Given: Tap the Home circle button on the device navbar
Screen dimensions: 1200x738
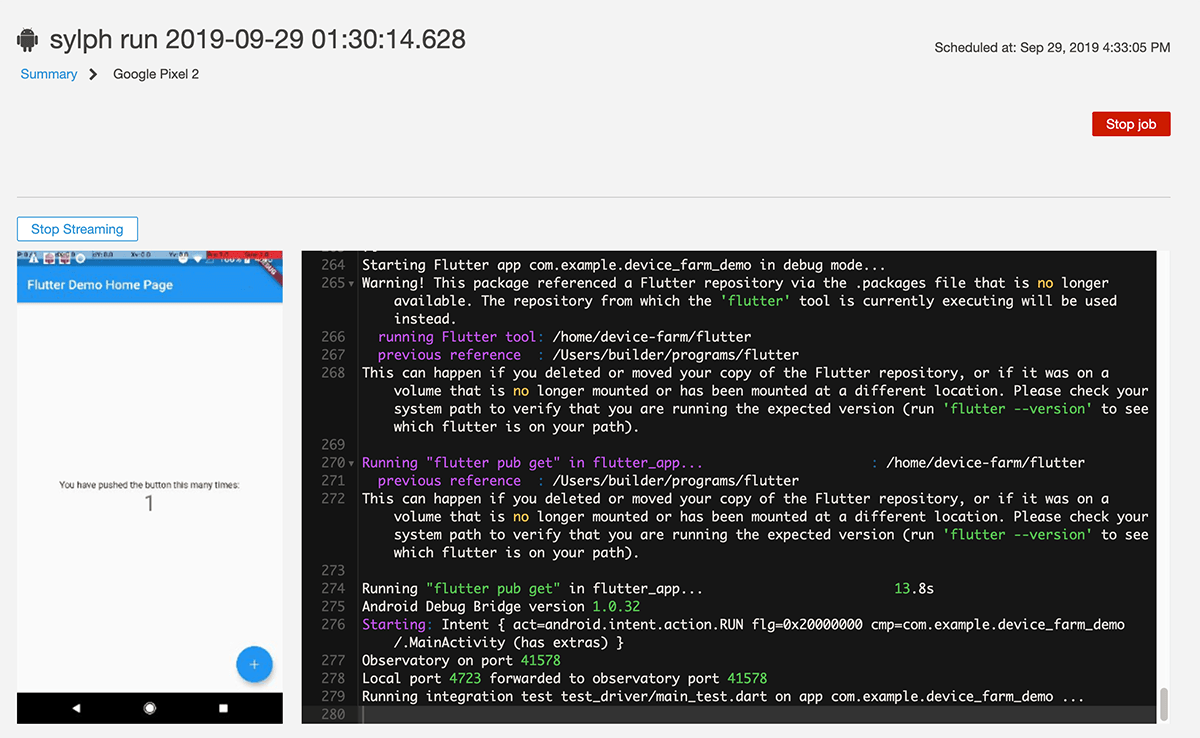Looking at the screenshot, I should coord(149,707).
